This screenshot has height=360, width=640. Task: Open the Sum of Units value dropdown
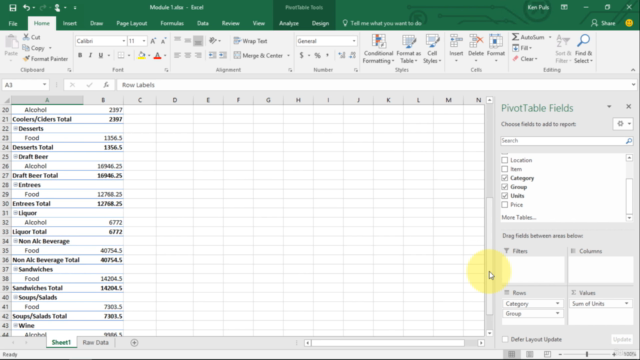point(627,304)
